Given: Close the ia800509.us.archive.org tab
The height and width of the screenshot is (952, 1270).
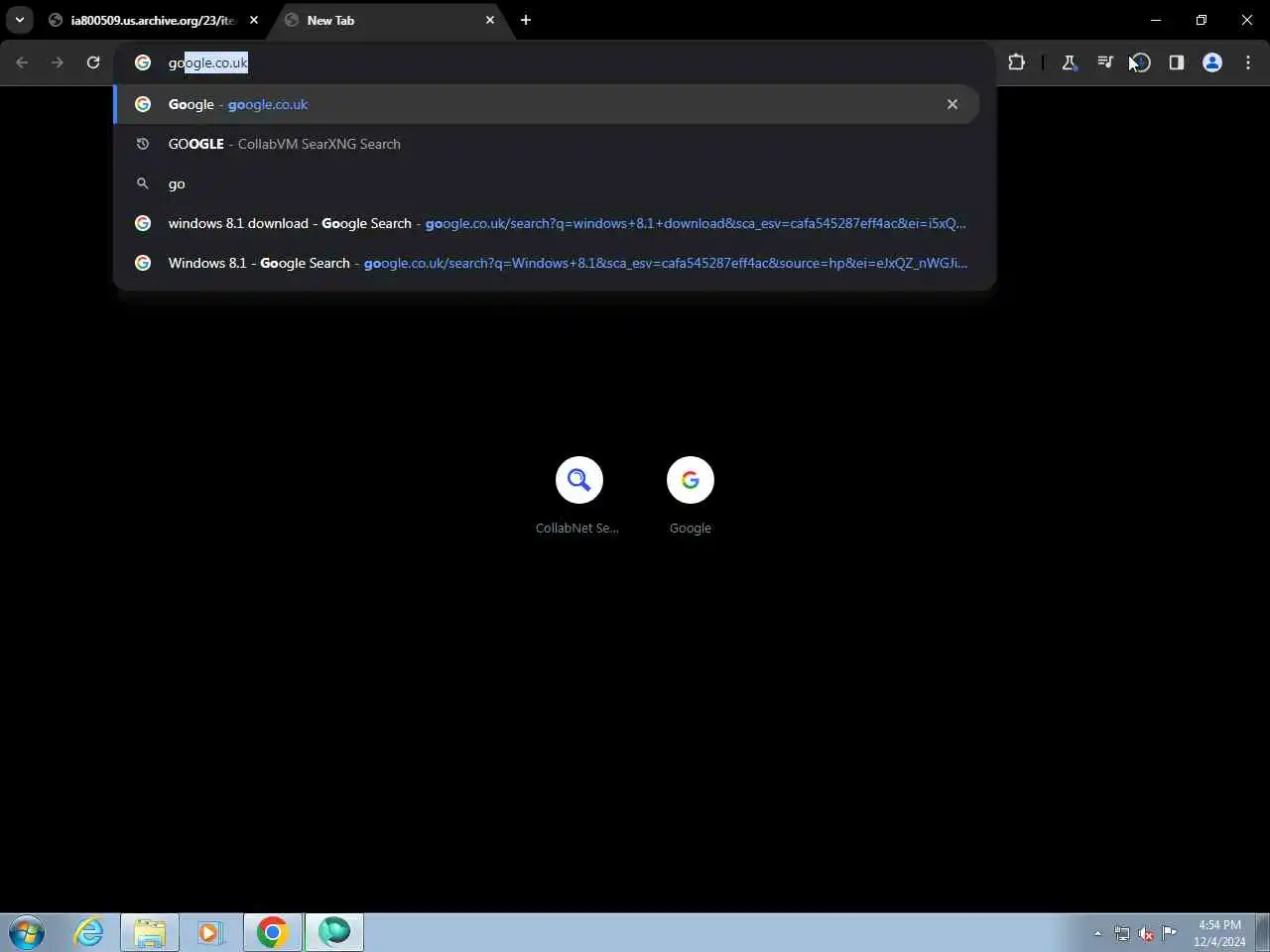Looking at the screenshot, I should [254, 20].
